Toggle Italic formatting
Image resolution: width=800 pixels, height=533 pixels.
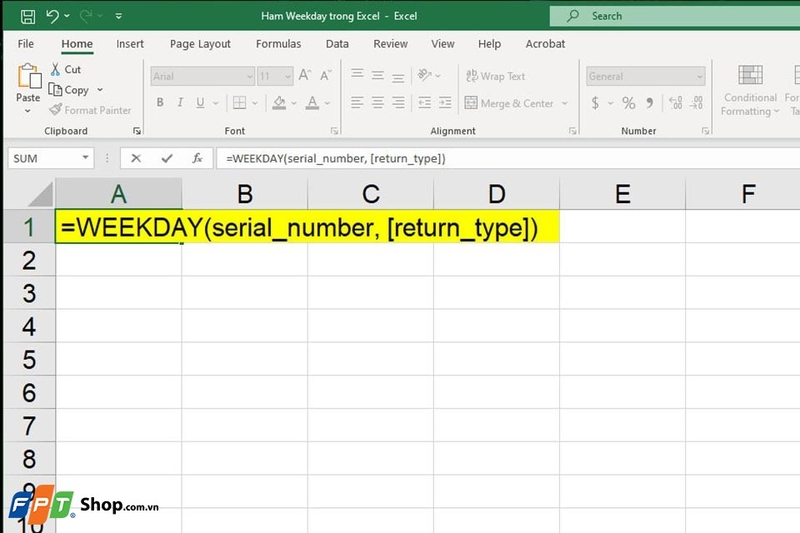pyautogui.click(x=180, y=103)
